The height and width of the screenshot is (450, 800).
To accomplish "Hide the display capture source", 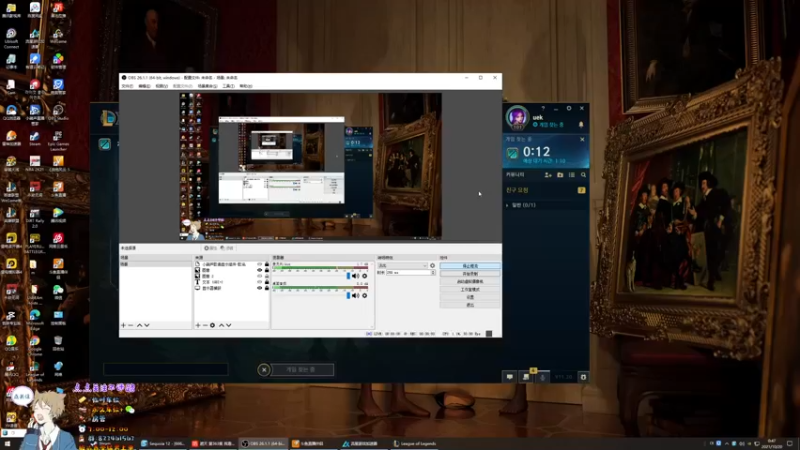I will tap(259, 288).
